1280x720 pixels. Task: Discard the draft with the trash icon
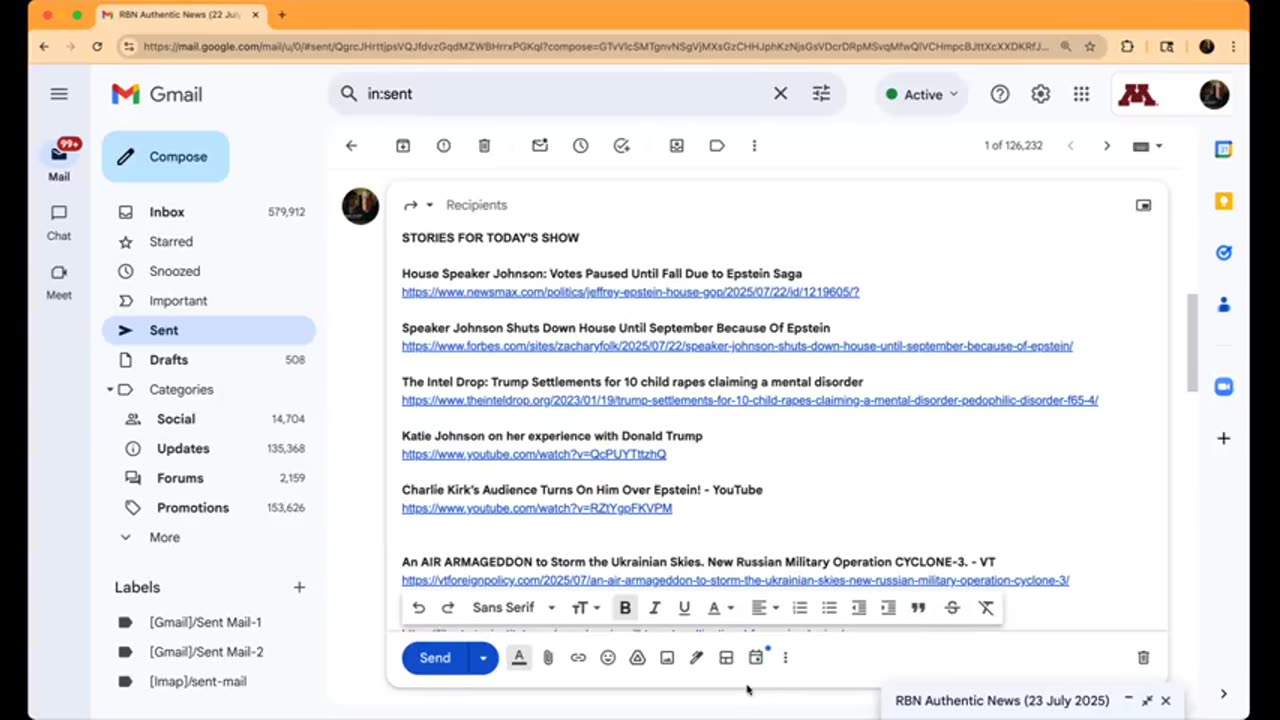[1143, 658]
